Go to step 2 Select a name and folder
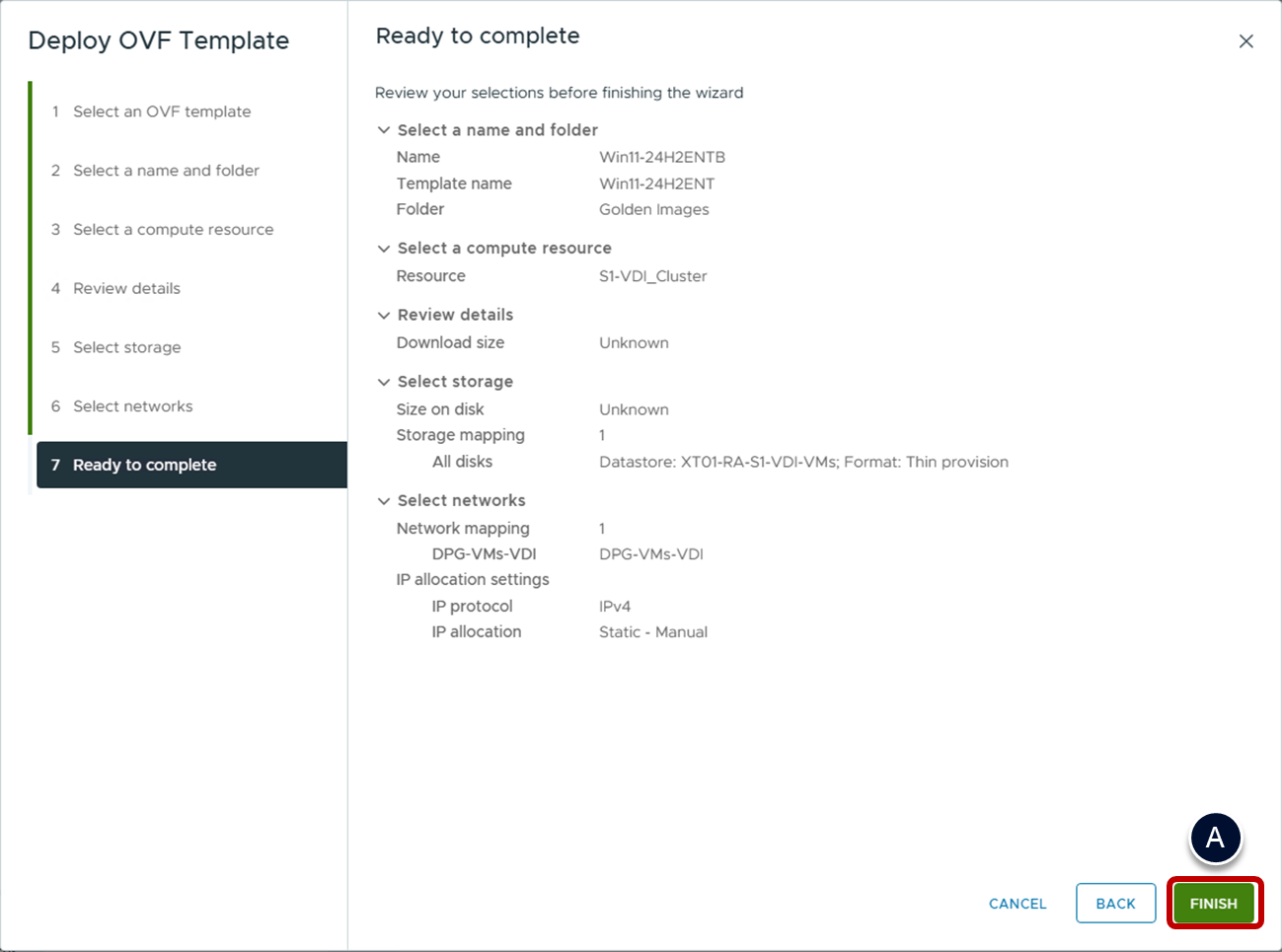 tap(166, 171)
